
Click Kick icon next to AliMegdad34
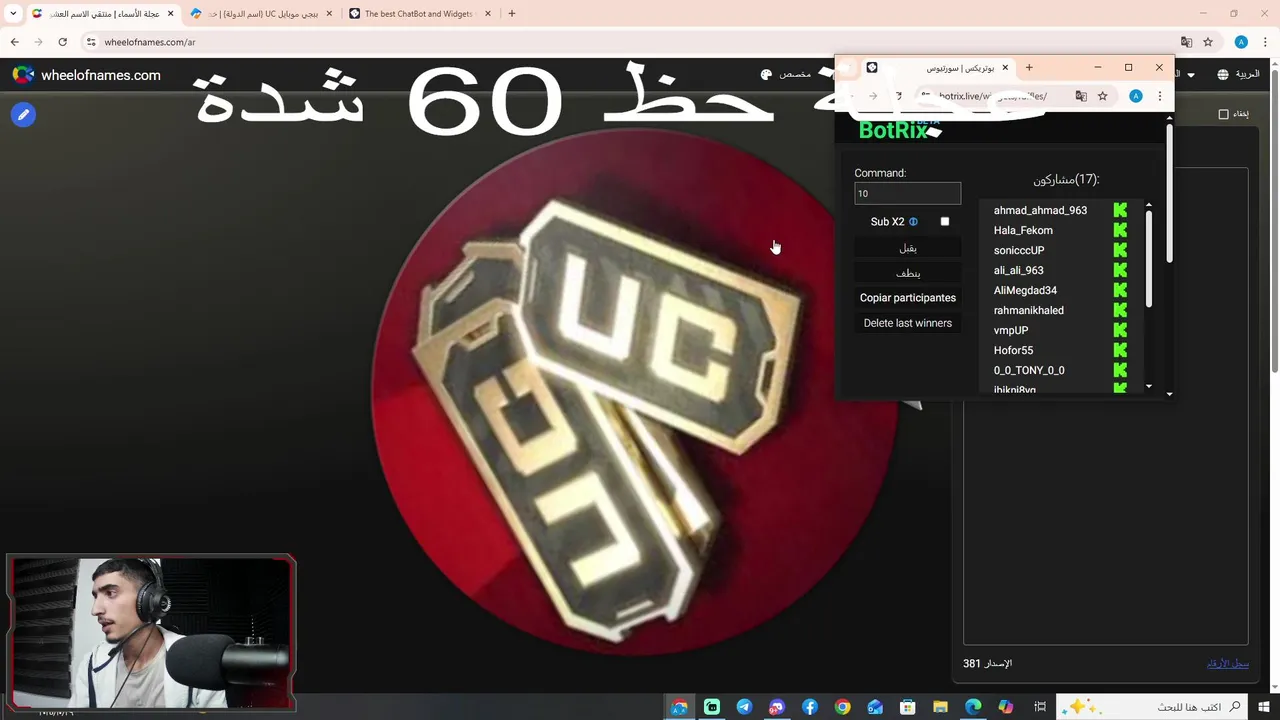(x=1120, y=290)
